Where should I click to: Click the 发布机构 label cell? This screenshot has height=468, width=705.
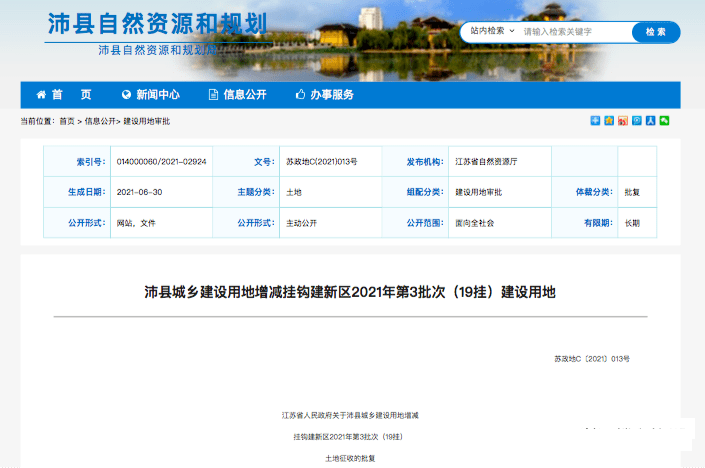pyautogui.click(x=415, y=161)
